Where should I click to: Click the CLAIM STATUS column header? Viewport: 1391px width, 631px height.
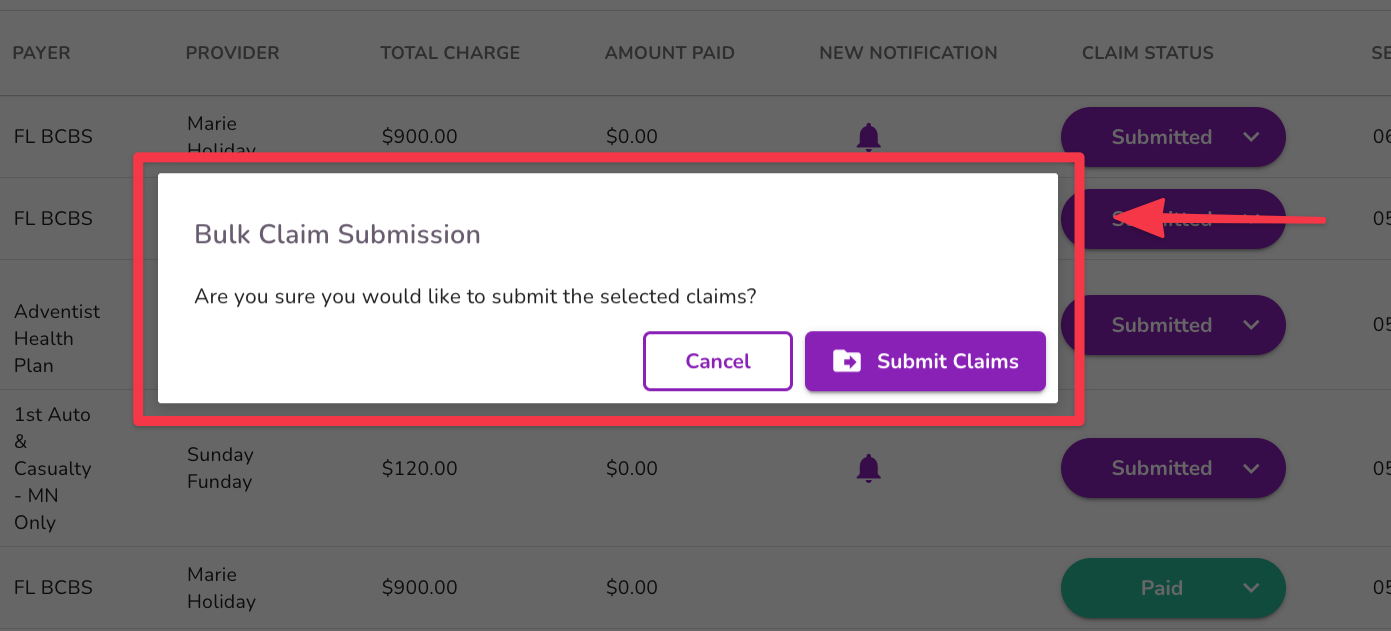pyautogui.click(x=1147, y=53)
